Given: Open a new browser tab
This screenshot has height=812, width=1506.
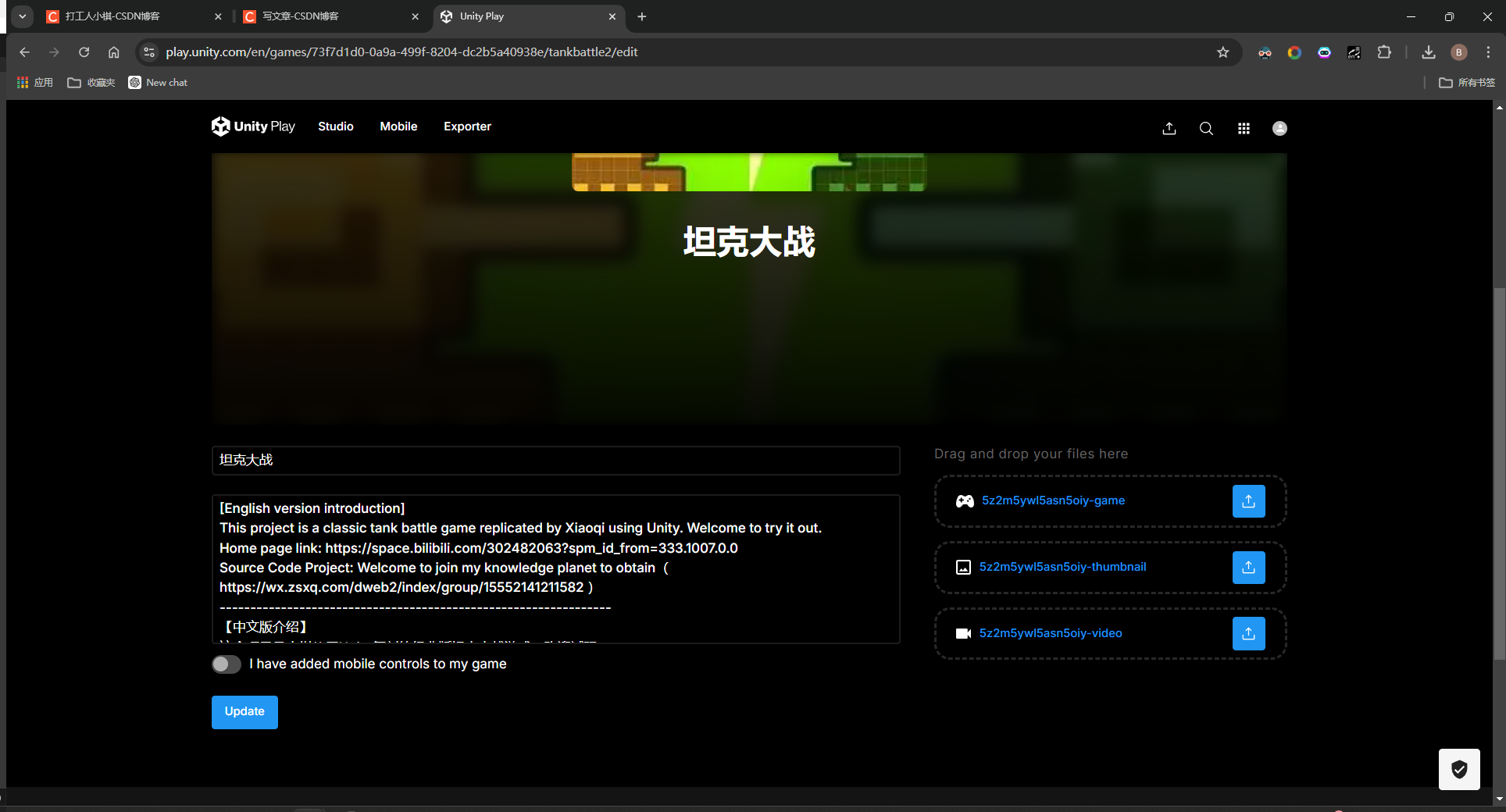Looking at the screenshot, I should pyautogui.click(x=642, y=16).
